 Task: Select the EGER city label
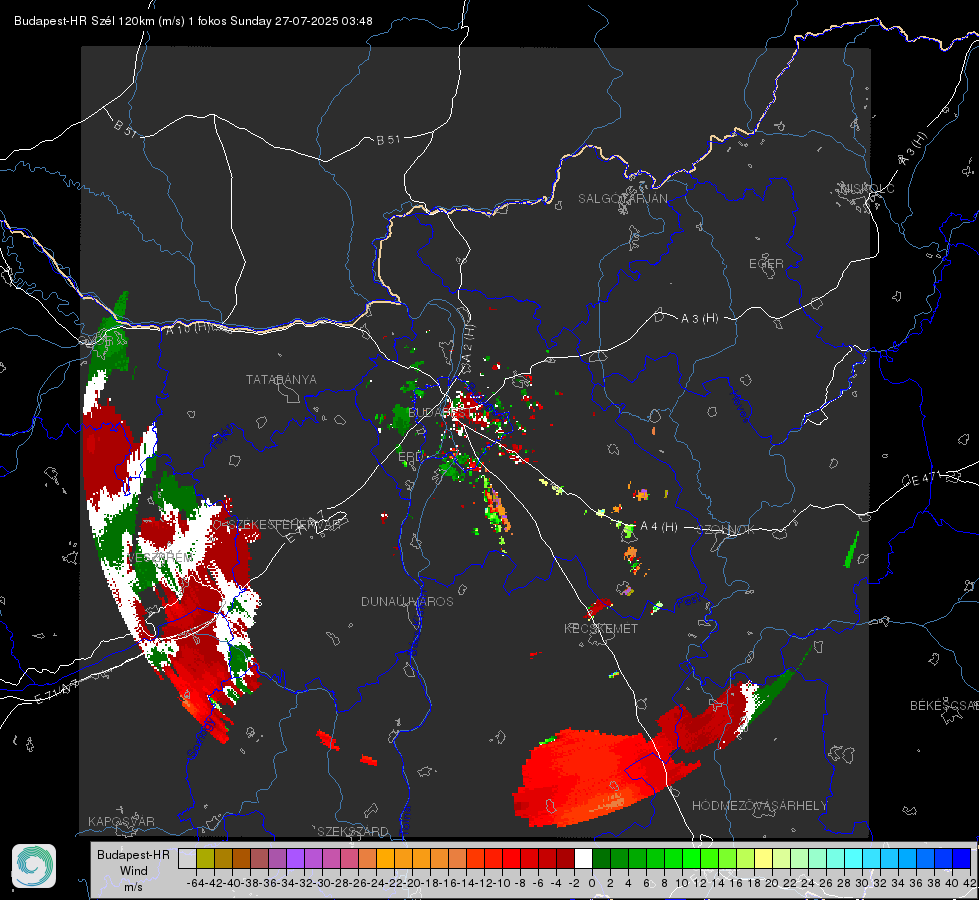(x=766, y=264)
